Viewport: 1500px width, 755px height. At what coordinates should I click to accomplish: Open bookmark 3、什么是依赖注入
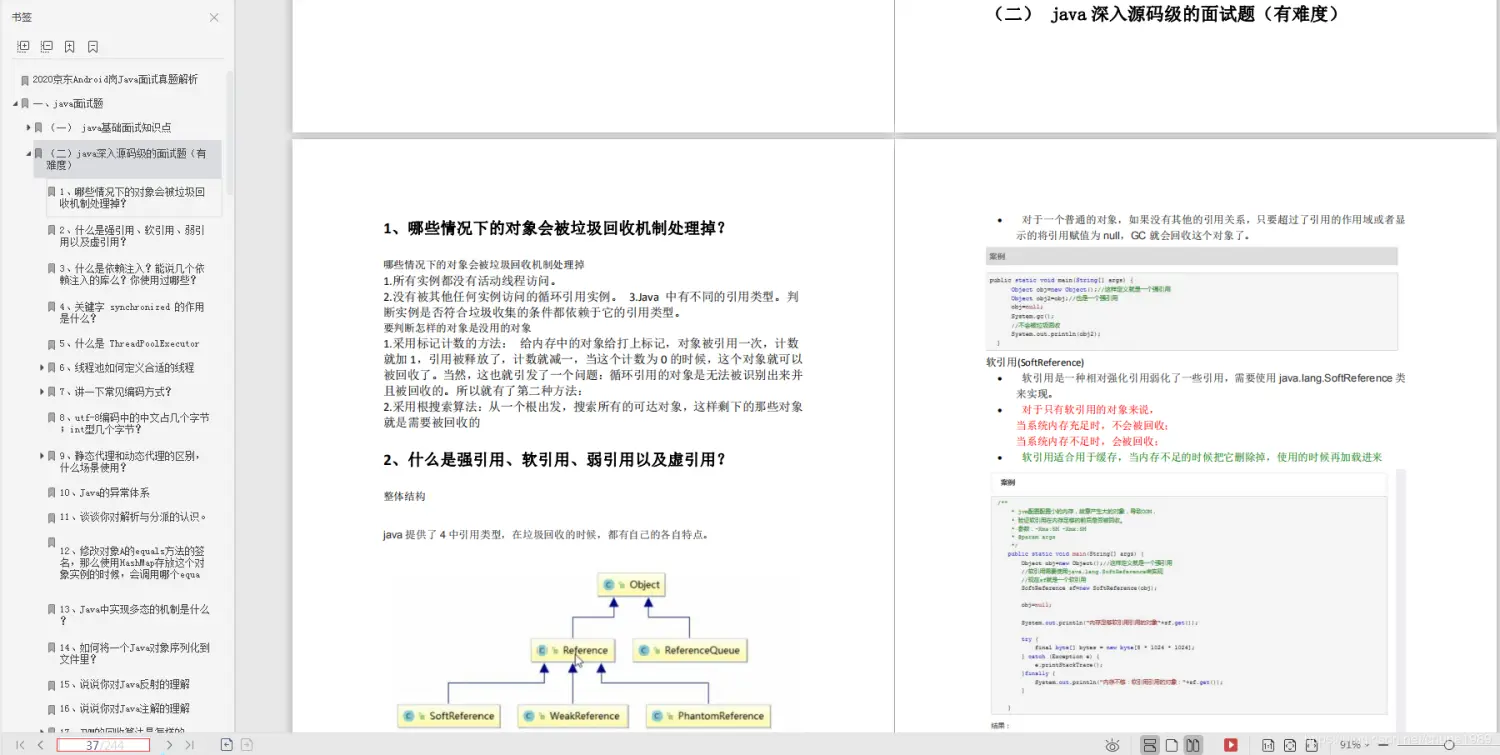(x=132, y=274)
